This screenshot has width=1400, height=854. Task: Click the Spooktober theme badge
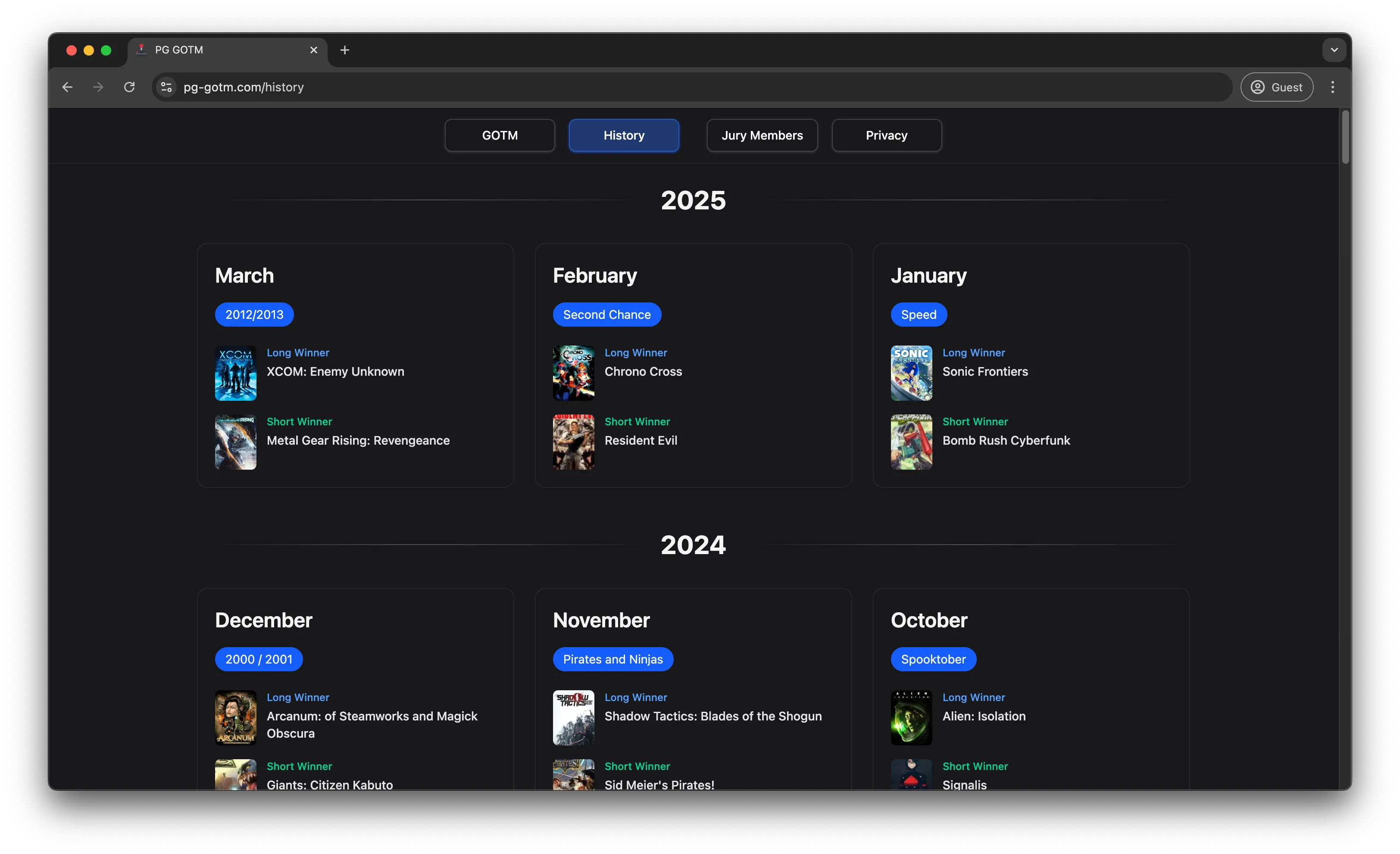coord(933,659)
